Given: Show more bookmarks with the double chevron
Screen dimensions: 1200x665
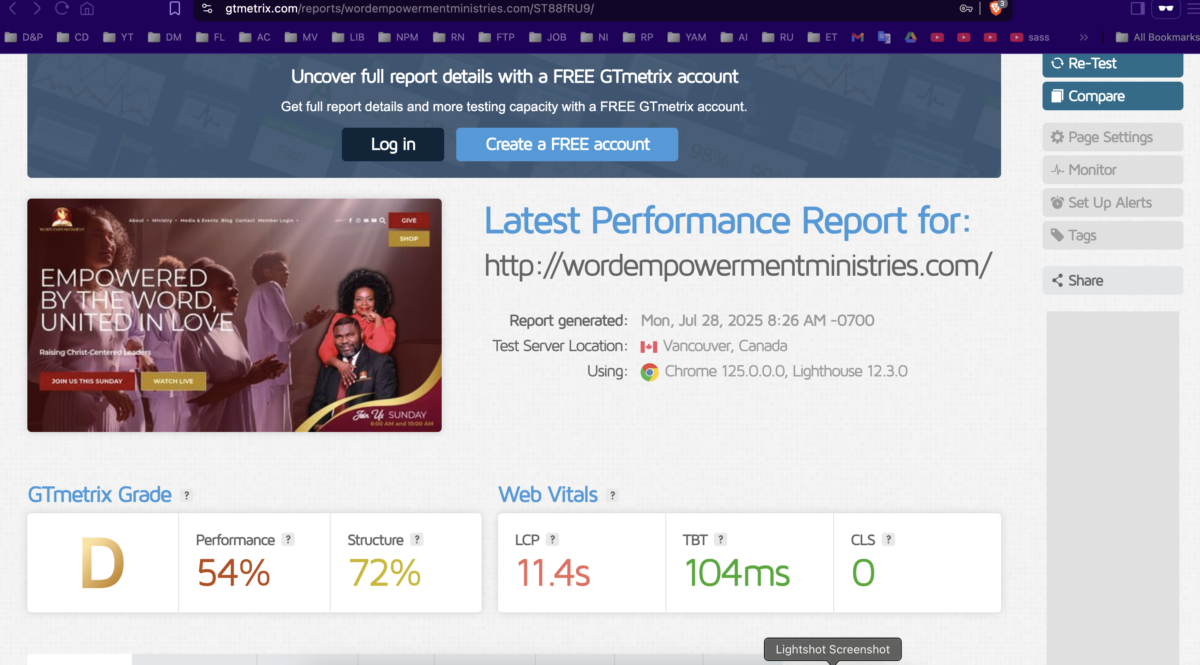Looking at the screenshot, I should [x=1084, y=37].
